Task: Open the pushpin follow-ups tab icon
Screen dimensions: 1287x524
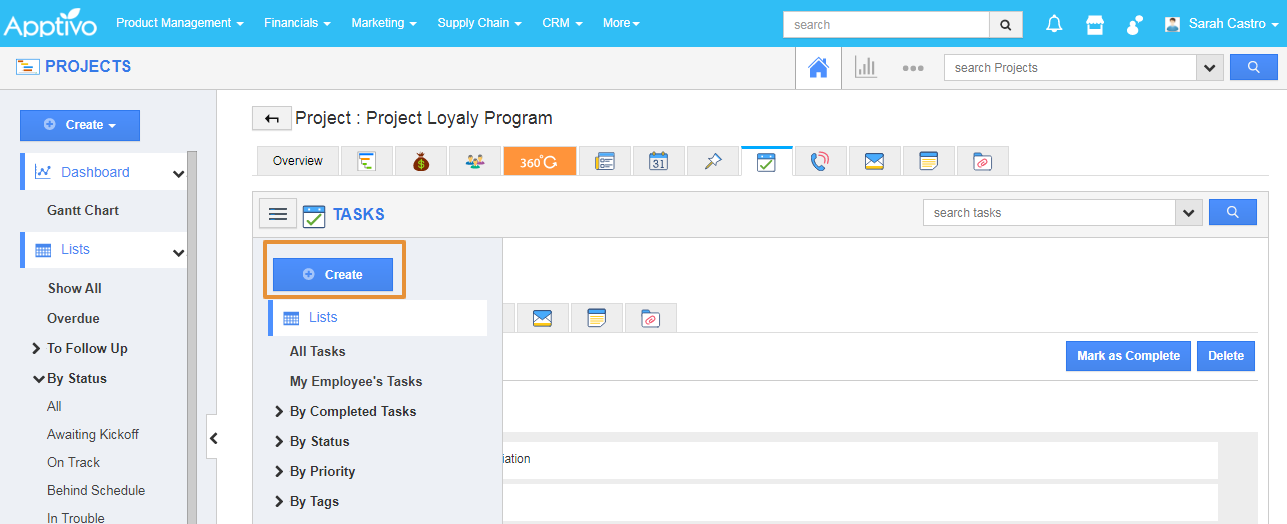Action: pyautogui.click(x=713, y=161)
